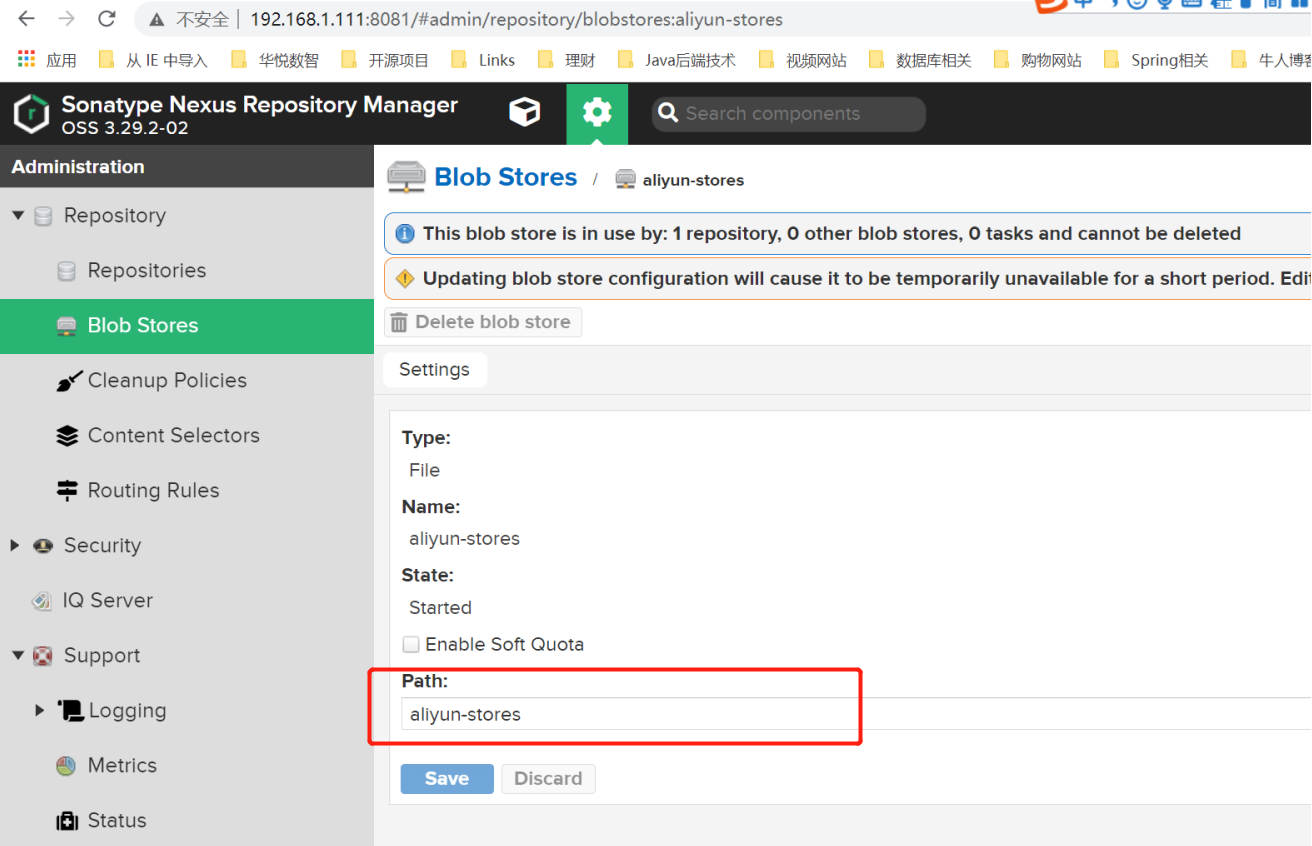Open the 数据库相关 bookmark folder
The width and height of the screenshot is (1312, 846).
920,60
